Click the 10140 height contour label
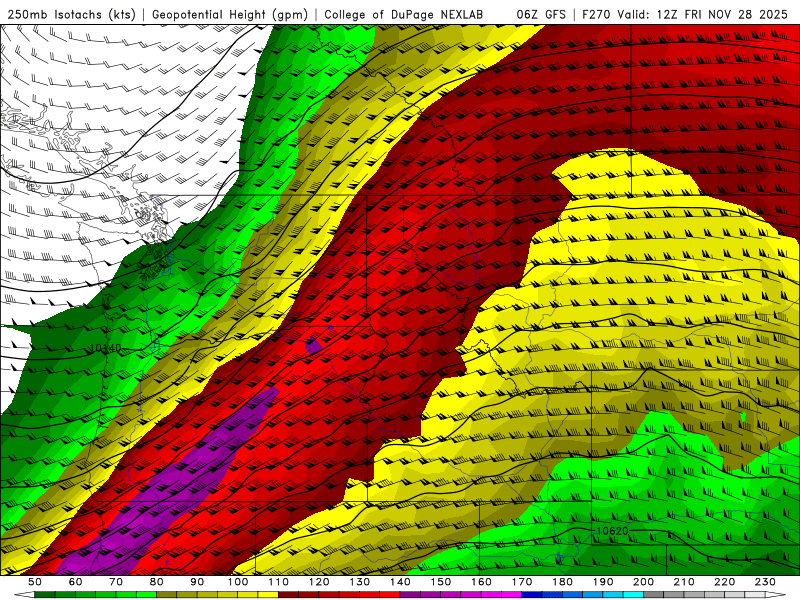800x600 pixels. (x=105, y=348)
